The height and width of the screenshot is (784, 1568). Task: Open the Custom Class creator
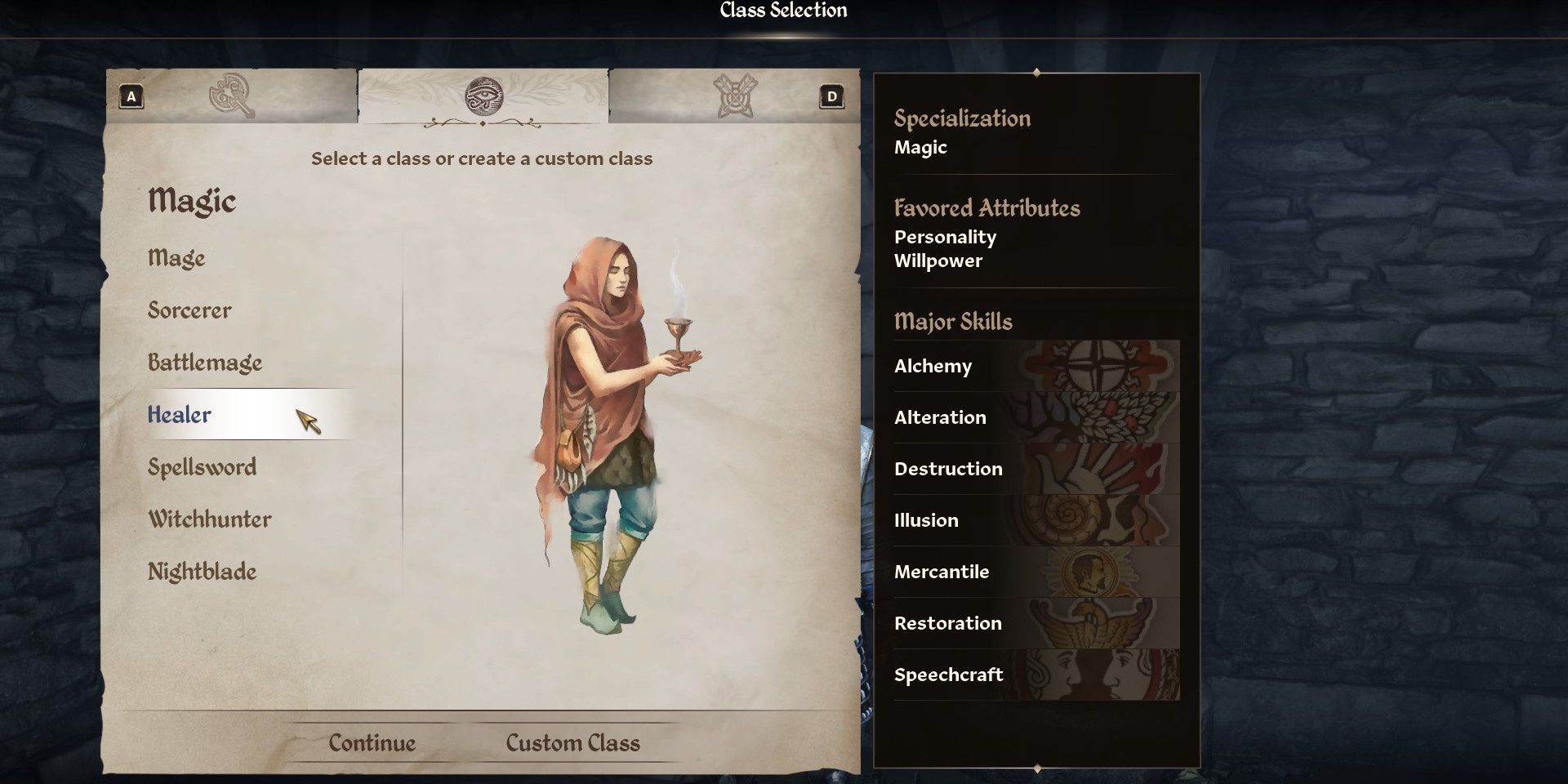pos(572,742)
